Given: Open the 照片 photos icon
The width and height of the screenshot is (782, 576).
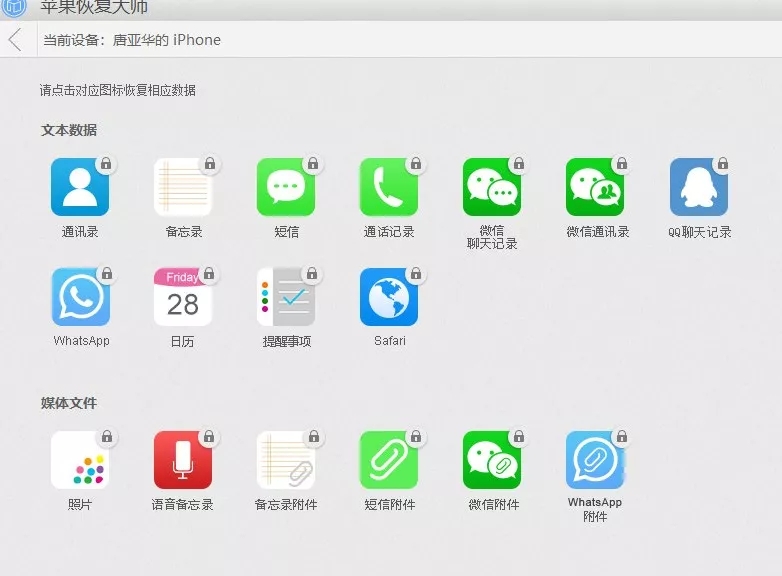Looking at the screenshot, I should click(80, 461).
